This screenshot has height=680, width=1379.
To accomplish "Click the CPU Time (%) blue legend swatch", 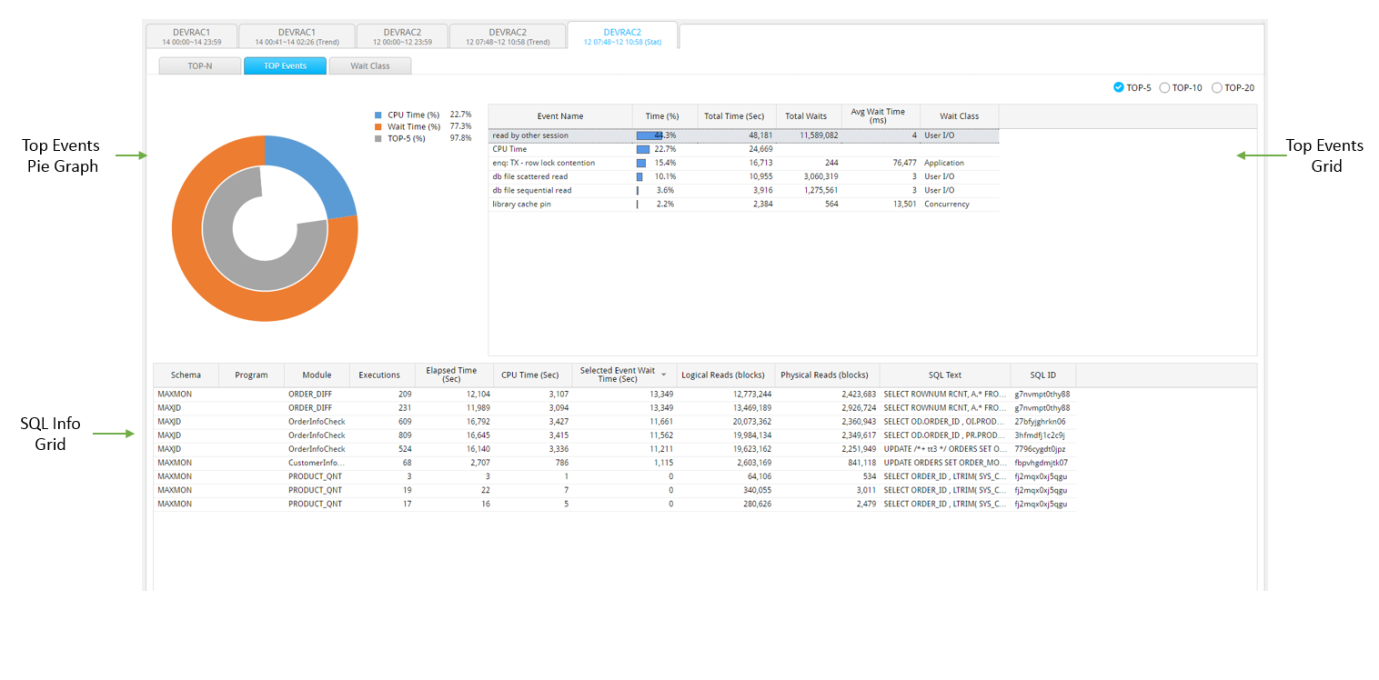I will [x=378, y=115].
